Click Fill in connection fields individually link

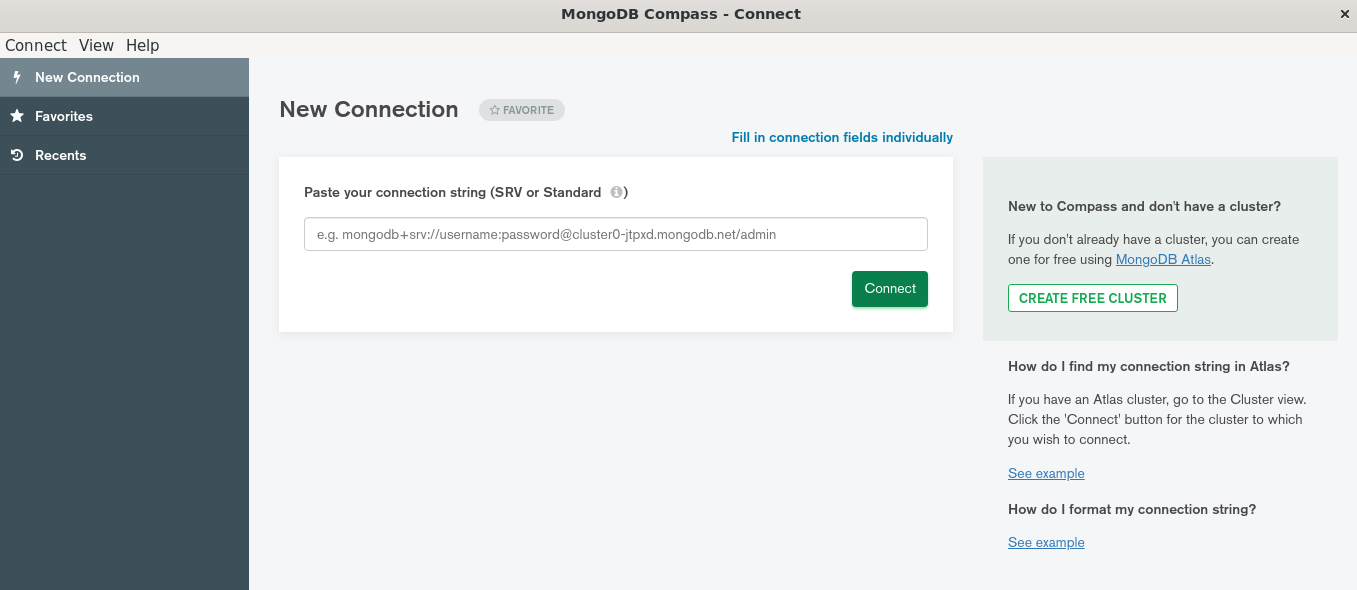click(842, 137)
